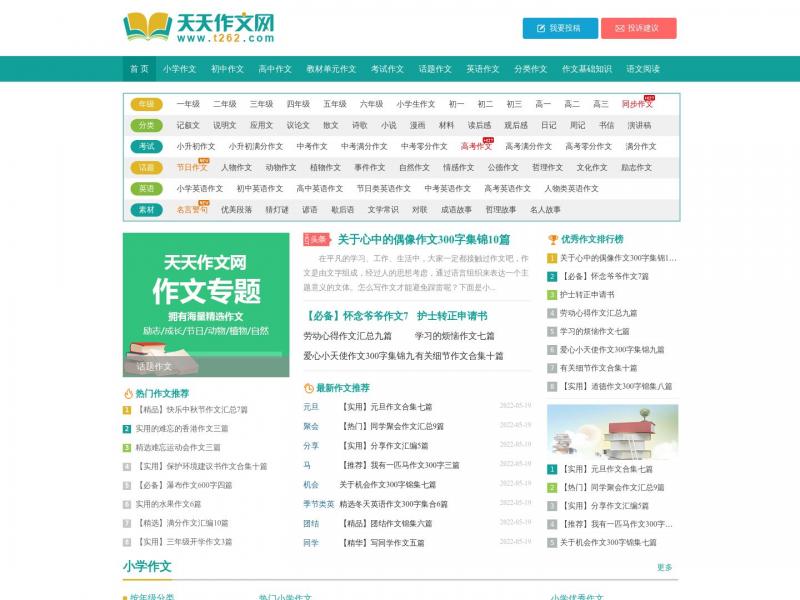Open the 高考作文 hot link
Image resolution: width=800 pixels, height=600 pixels.
[x=476, y=146]
